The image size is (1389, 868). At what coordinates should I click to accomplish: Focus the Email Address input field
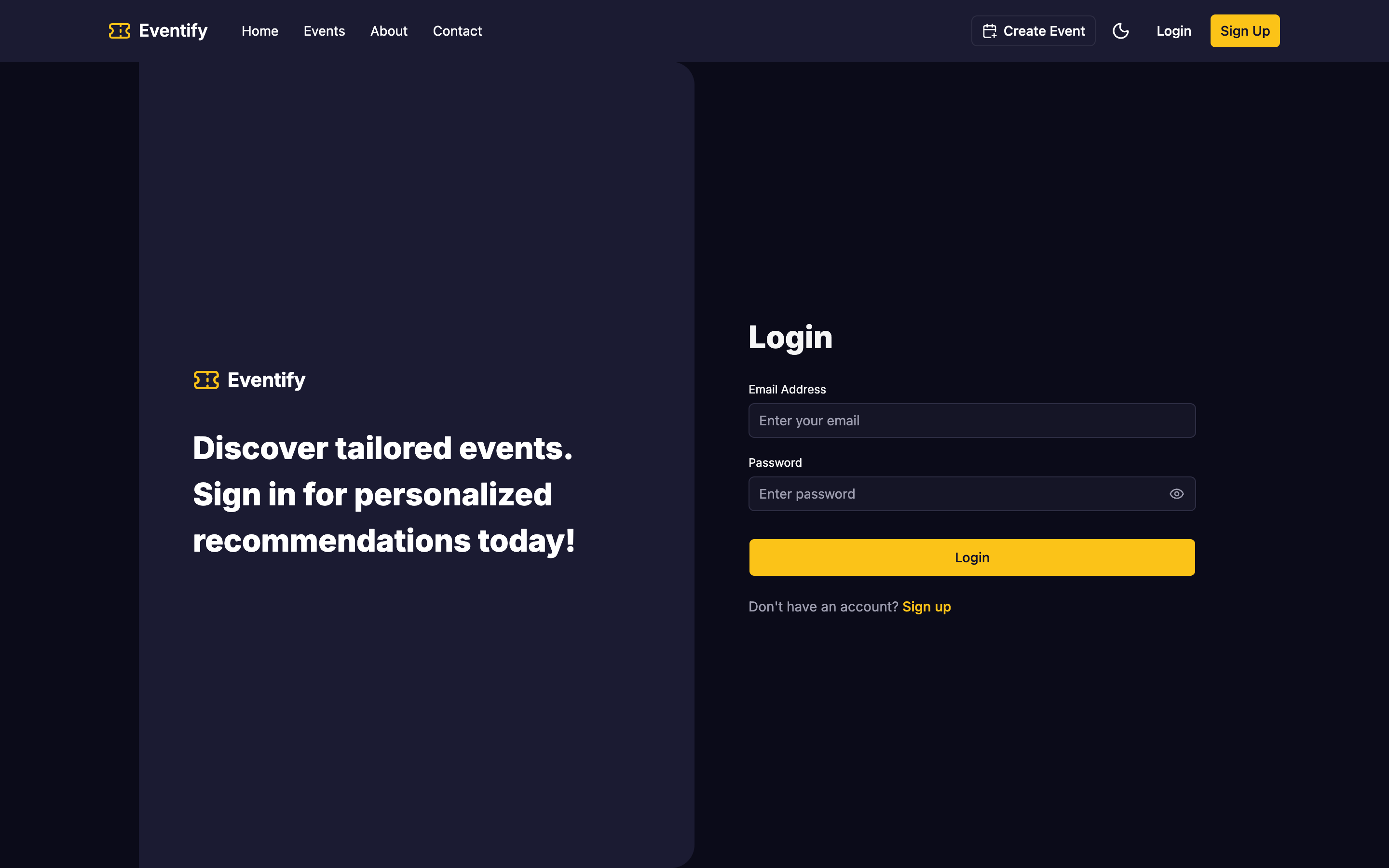(x=972, y=421)
